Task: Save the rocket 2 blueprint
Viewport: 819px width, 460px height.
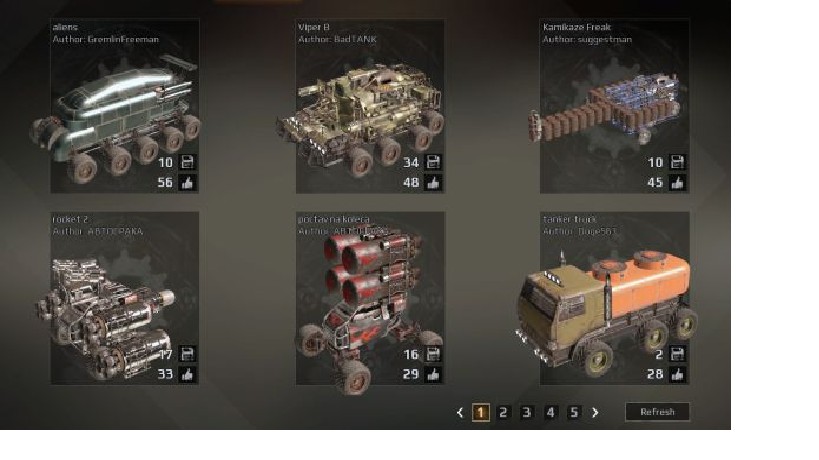Action: pos(187,353)
